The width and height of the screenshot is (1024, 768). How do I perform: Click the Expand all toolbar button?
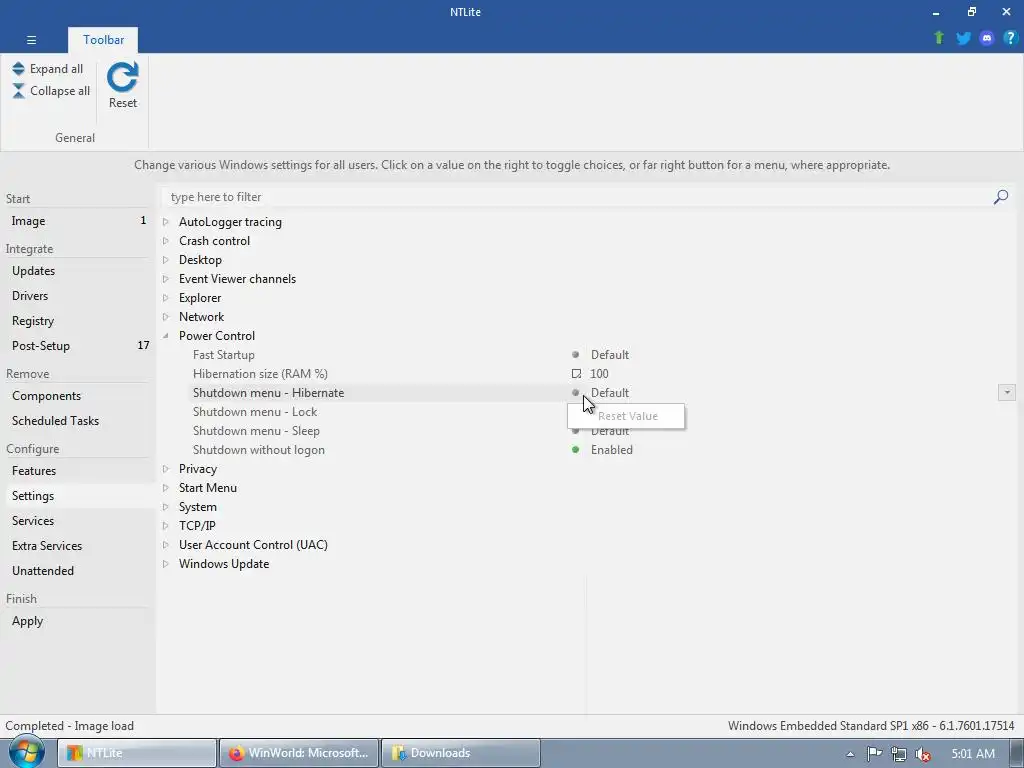coord(48,69)
